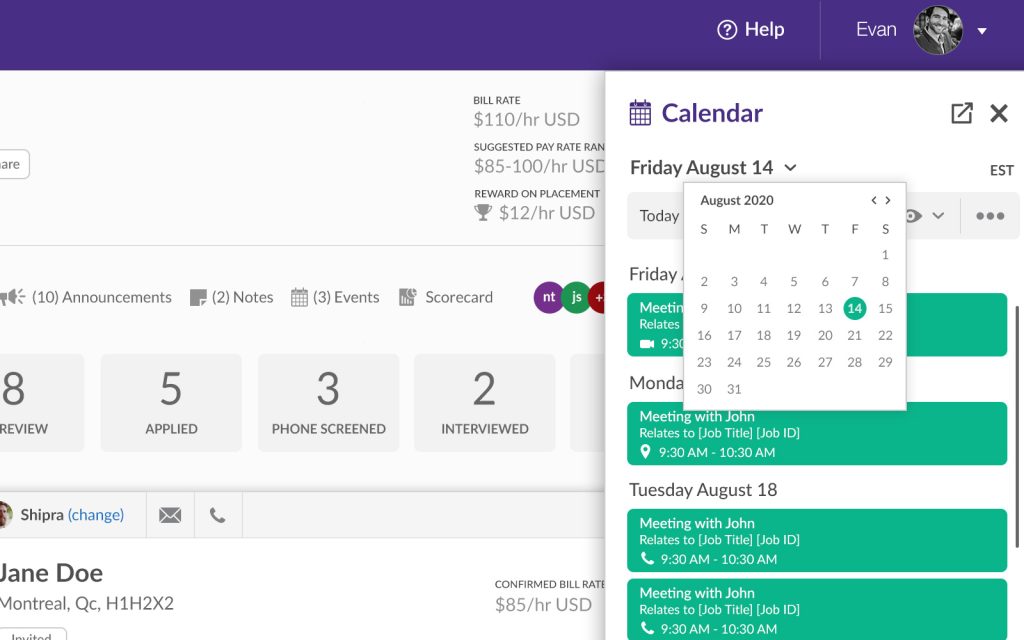Open calendar in a new window icon
1024x640 pixels.
click(x=961, y=113)
